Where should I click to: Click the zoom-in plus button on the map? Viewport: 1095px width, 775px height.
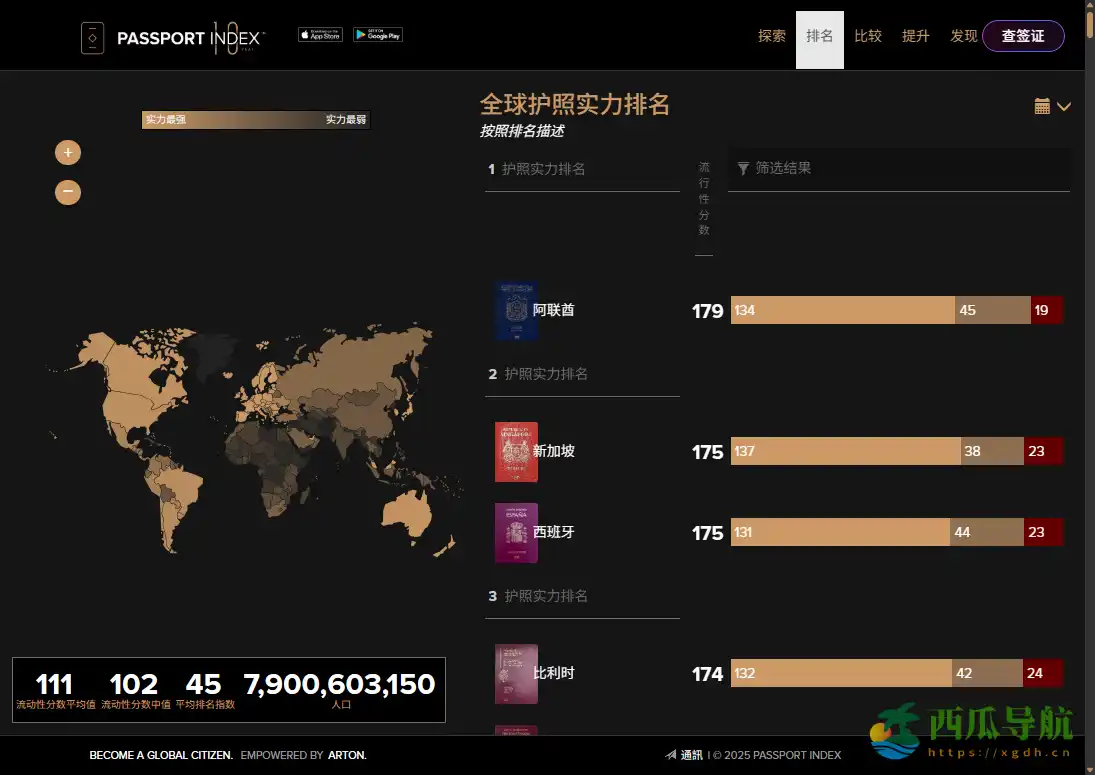tap(67, 152)
